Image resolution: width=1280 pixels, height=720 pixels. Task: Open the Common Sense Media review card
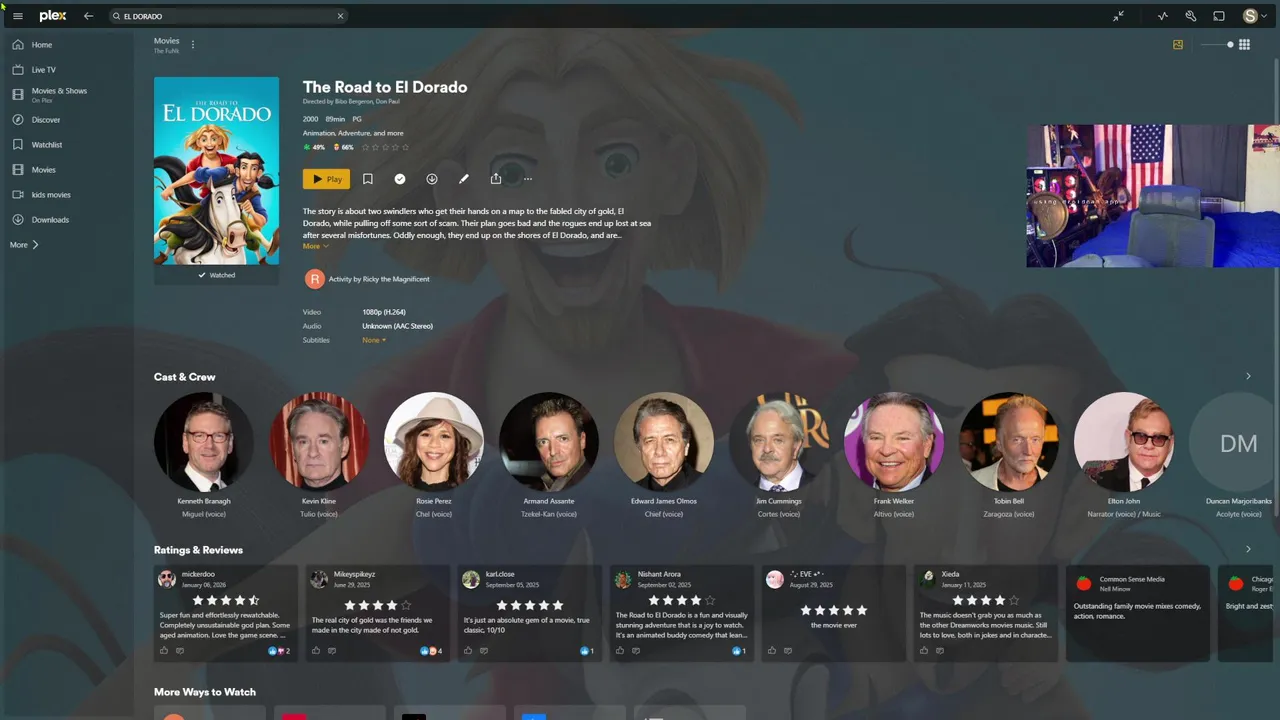pos(1138,613)
